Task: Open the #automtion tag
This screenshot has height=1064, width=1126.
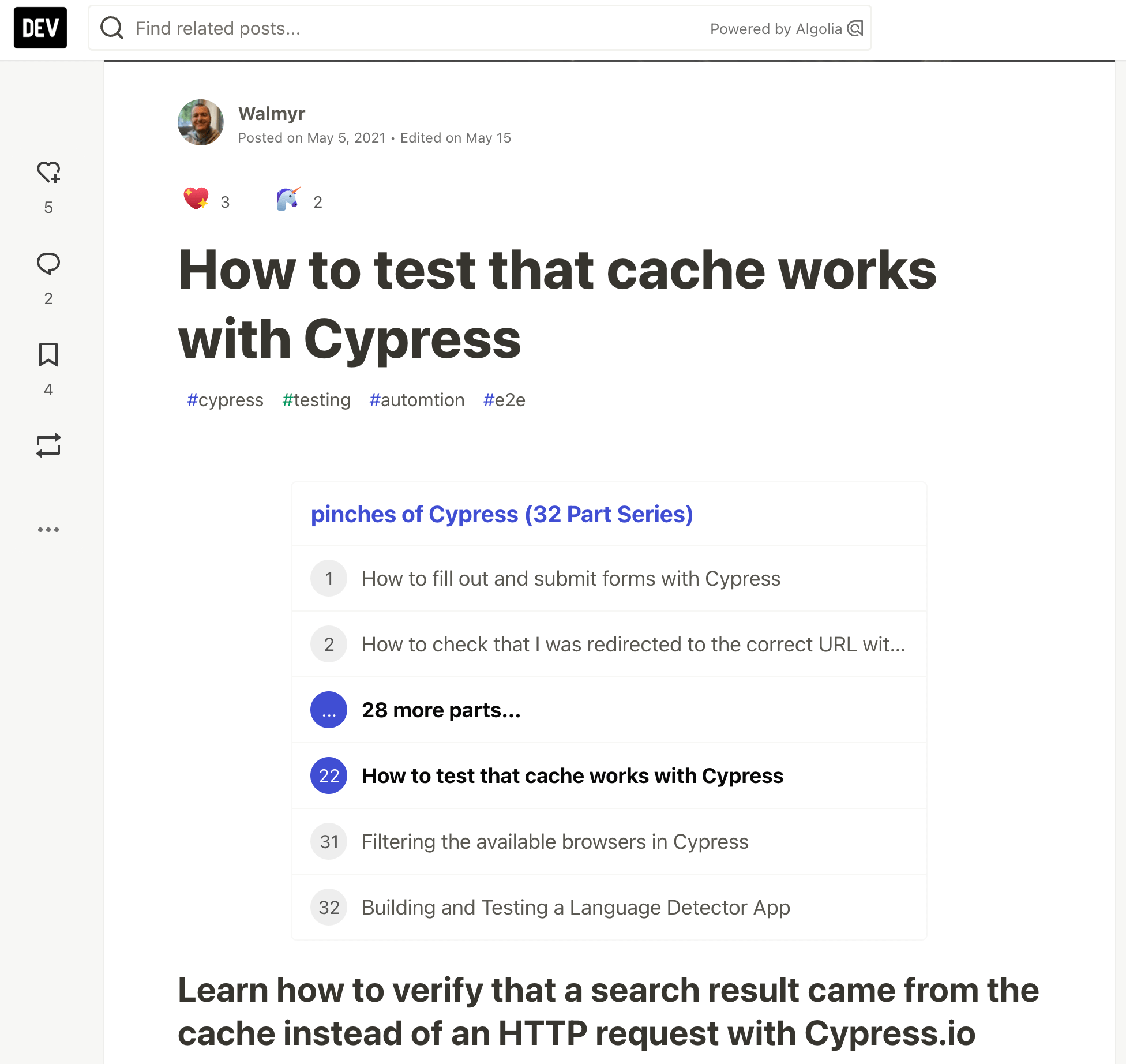Action: coord(416,400)
